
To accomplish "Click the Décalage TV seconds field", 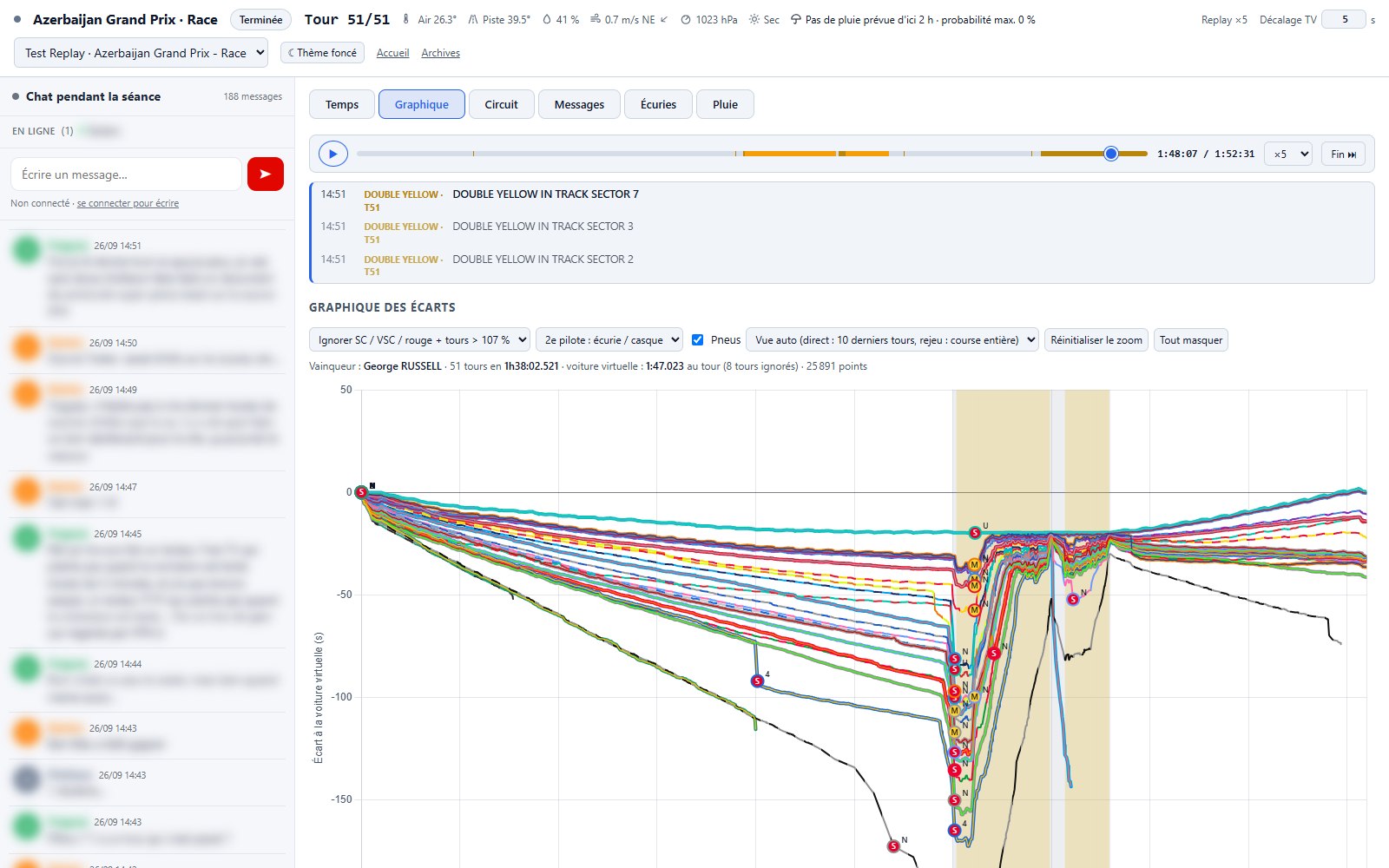I will [1344, 19].
